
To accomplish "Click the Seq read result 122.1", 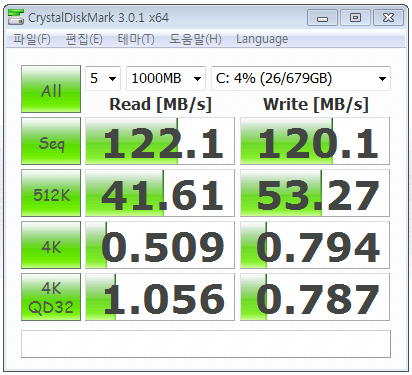I will [x=160, y=141].
